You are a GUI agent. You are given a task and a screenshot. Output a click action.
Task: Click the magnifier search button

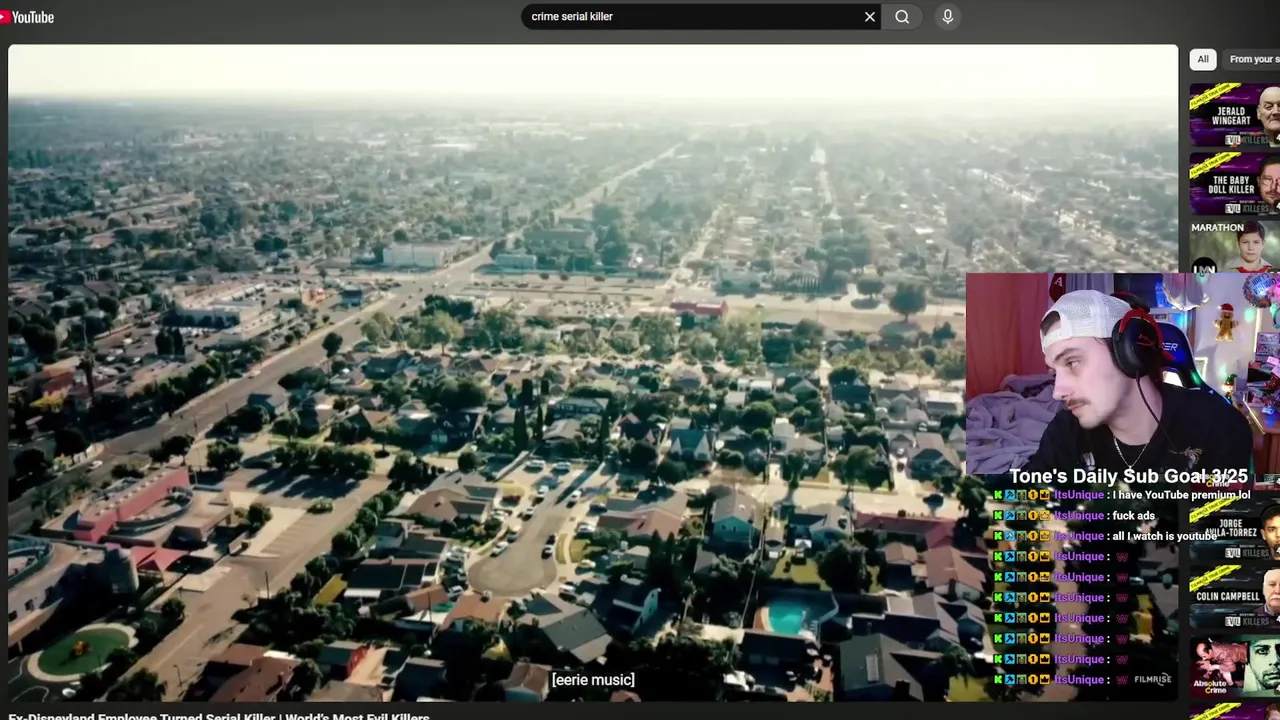pyautogui.click(x=902, y=16)
